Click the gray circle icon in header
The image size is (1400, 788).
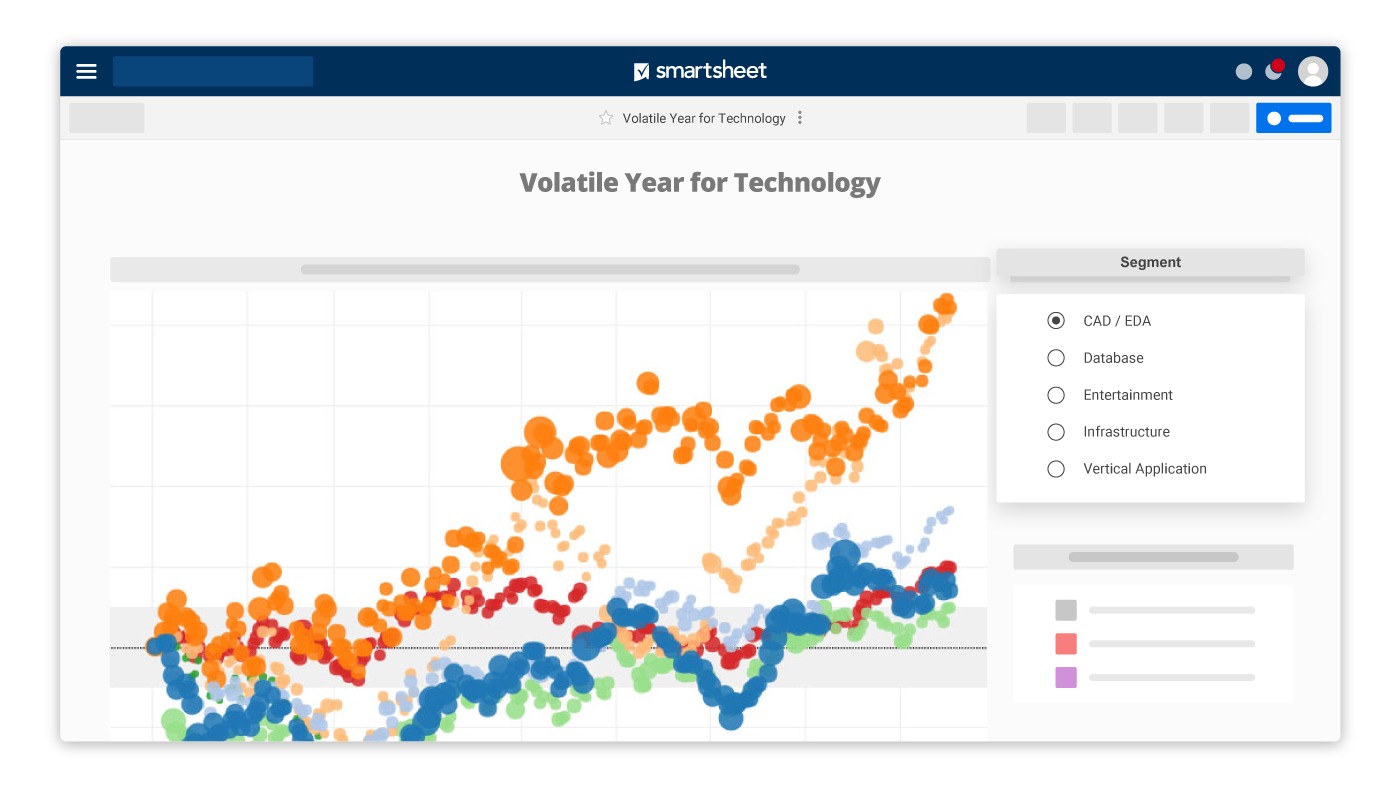1244,71
